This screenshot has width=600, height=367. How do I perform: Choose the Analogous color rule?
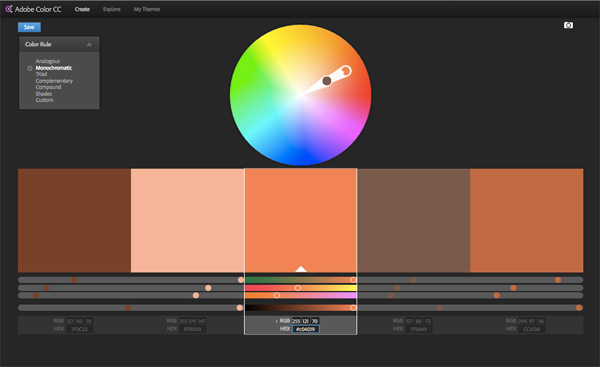click(x=48, y=61)
